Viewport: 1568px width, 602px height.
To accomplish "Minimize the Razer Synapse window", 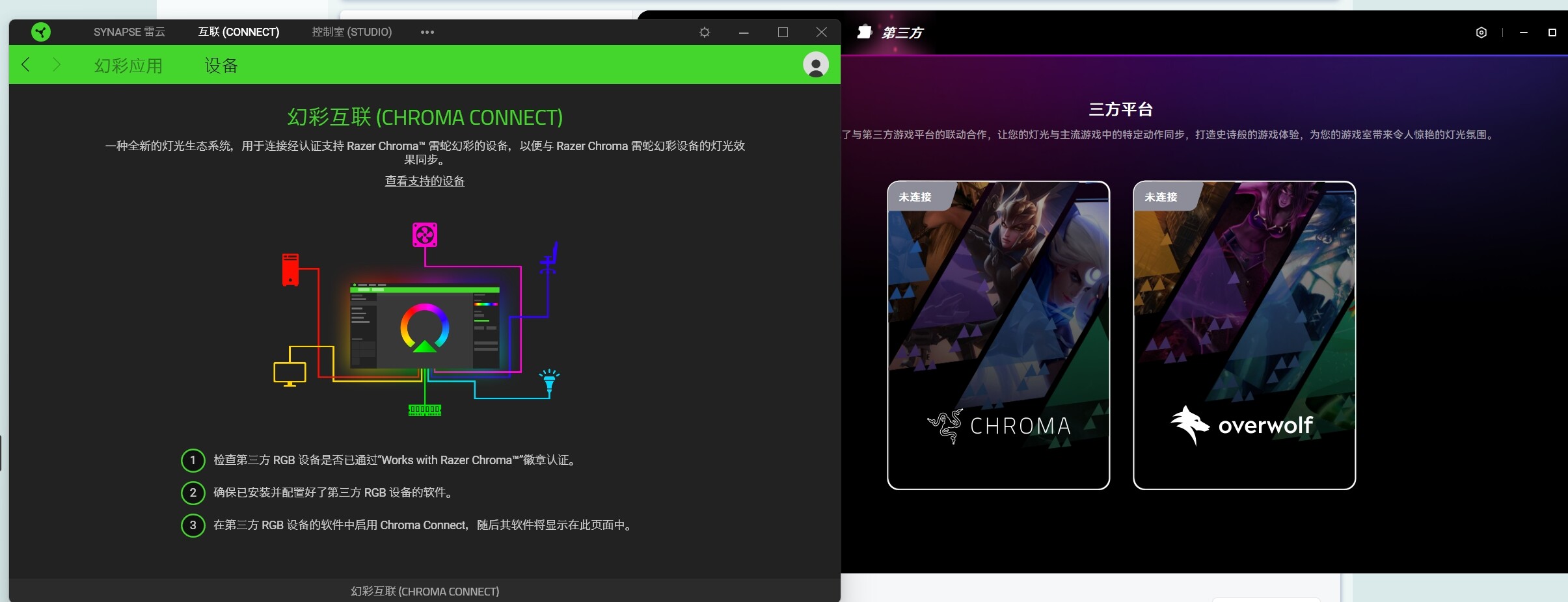I will pyautogui.click(x=744, y=32).
